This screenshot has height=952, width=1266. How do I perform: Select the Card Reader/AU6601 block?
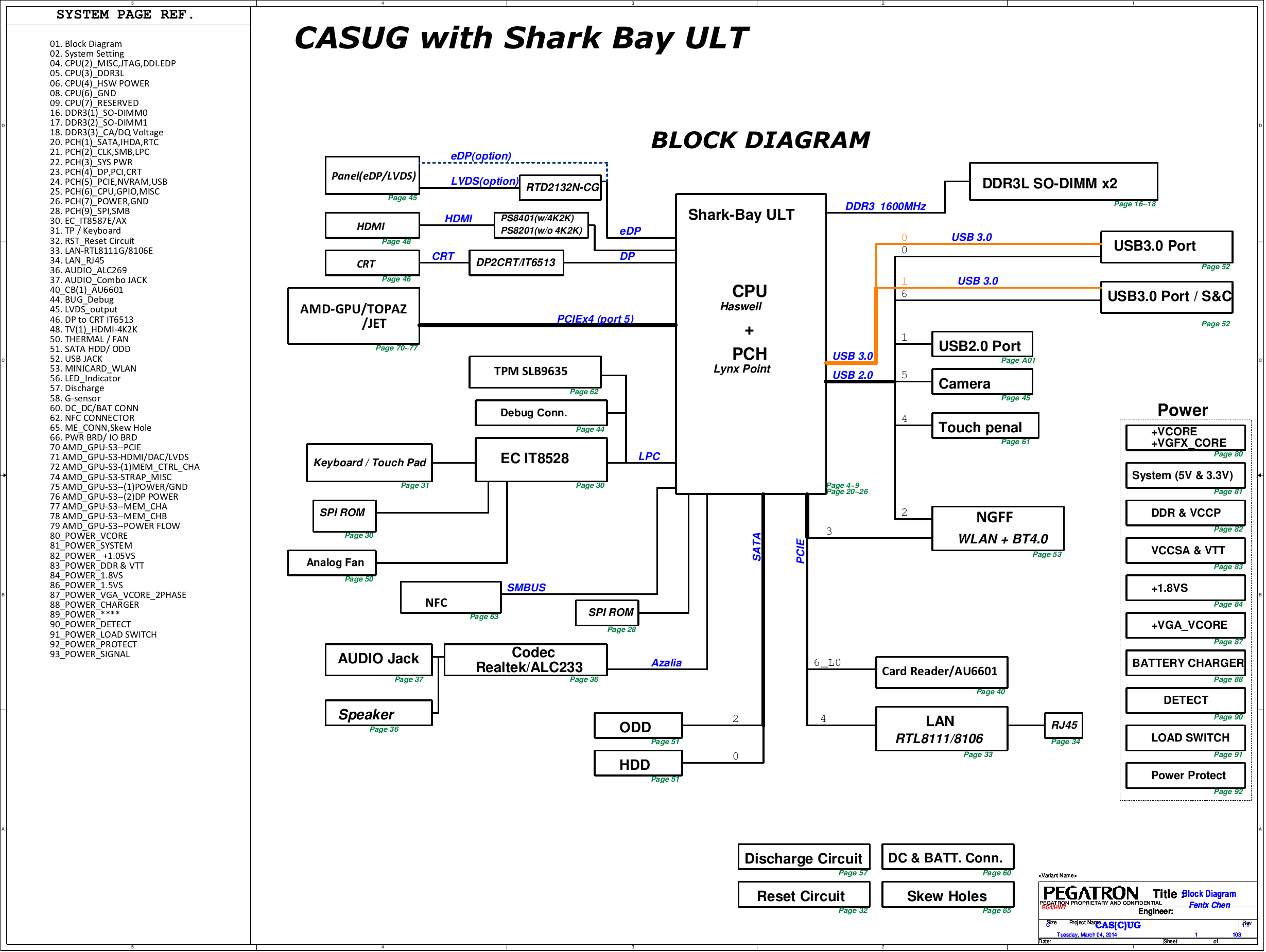pos(942,673)
